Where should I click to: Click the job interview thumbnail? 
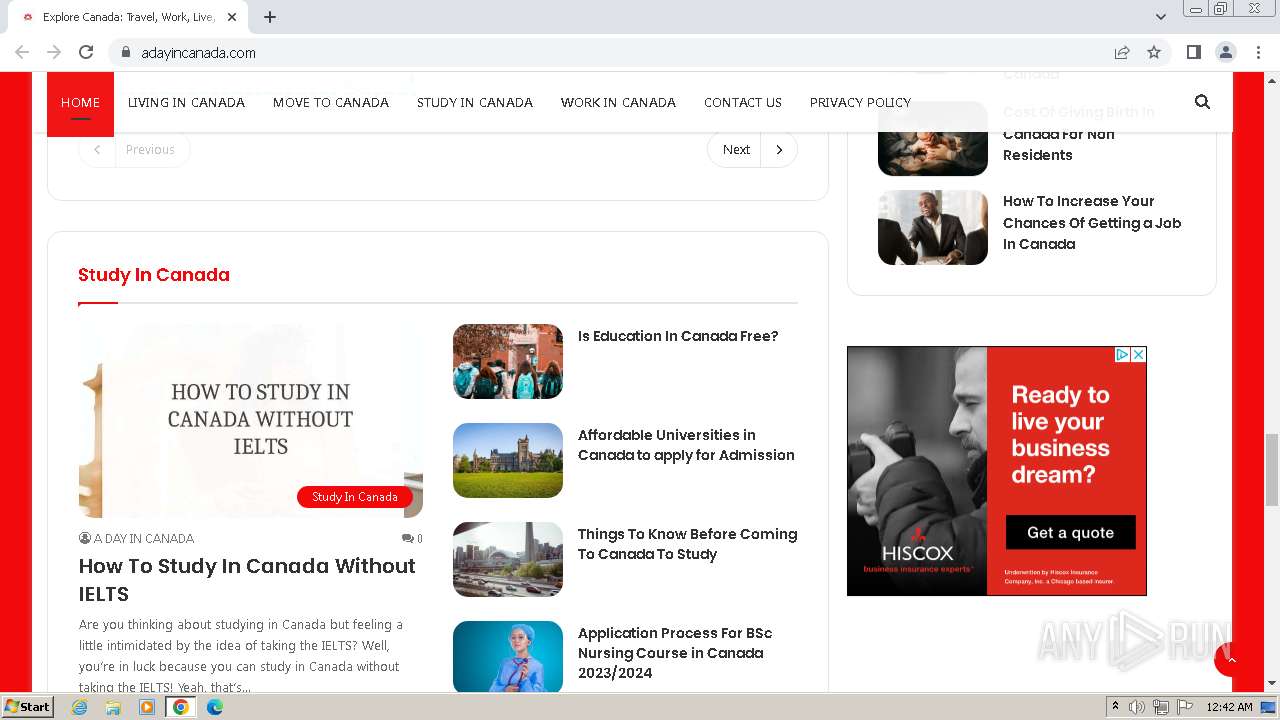tap(933, 228)
